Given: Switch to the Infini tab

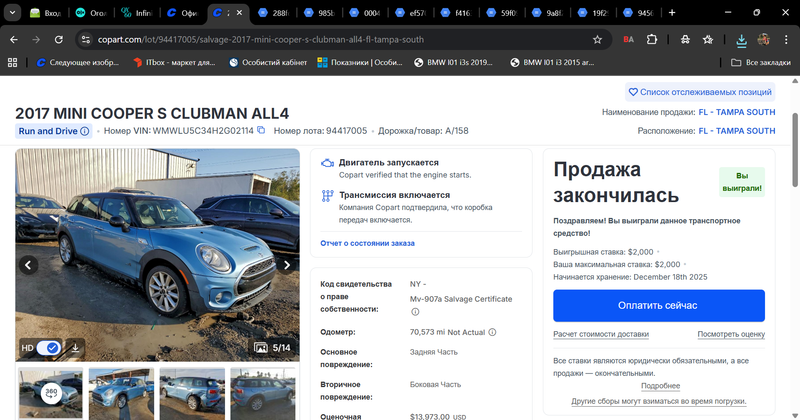Looking at the screenshot, I should (x=137, y=13).
